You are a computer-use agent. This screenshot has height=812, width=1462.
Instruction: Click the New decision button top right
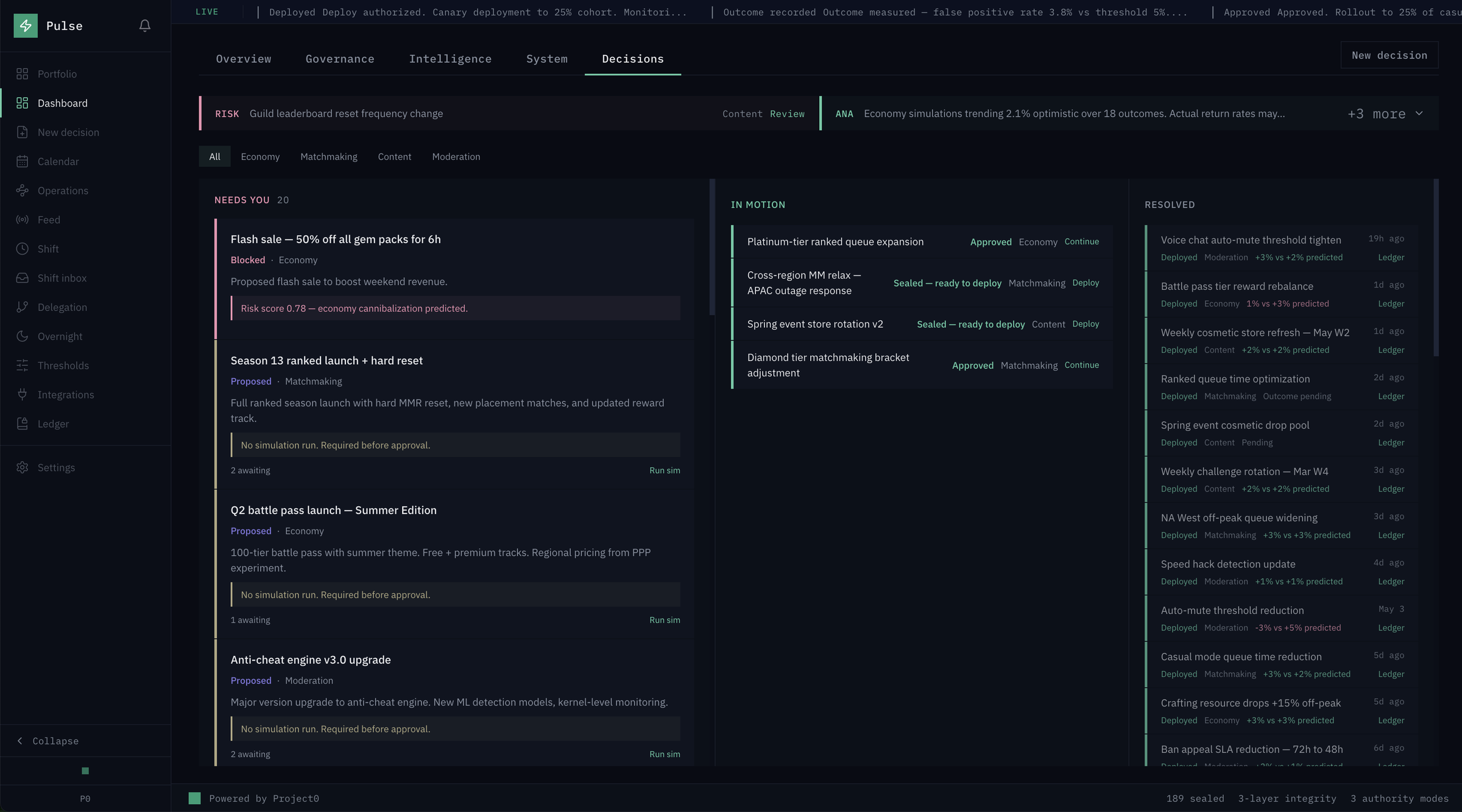1390,55
